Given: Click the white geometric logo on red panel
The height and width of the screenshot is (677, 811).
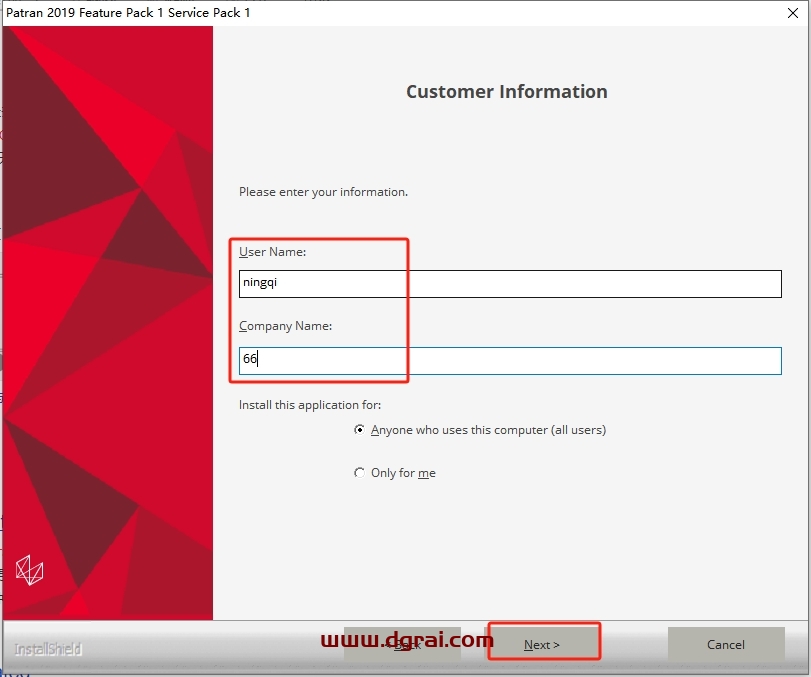Looking at the screenshot, I should pos(29,570).
